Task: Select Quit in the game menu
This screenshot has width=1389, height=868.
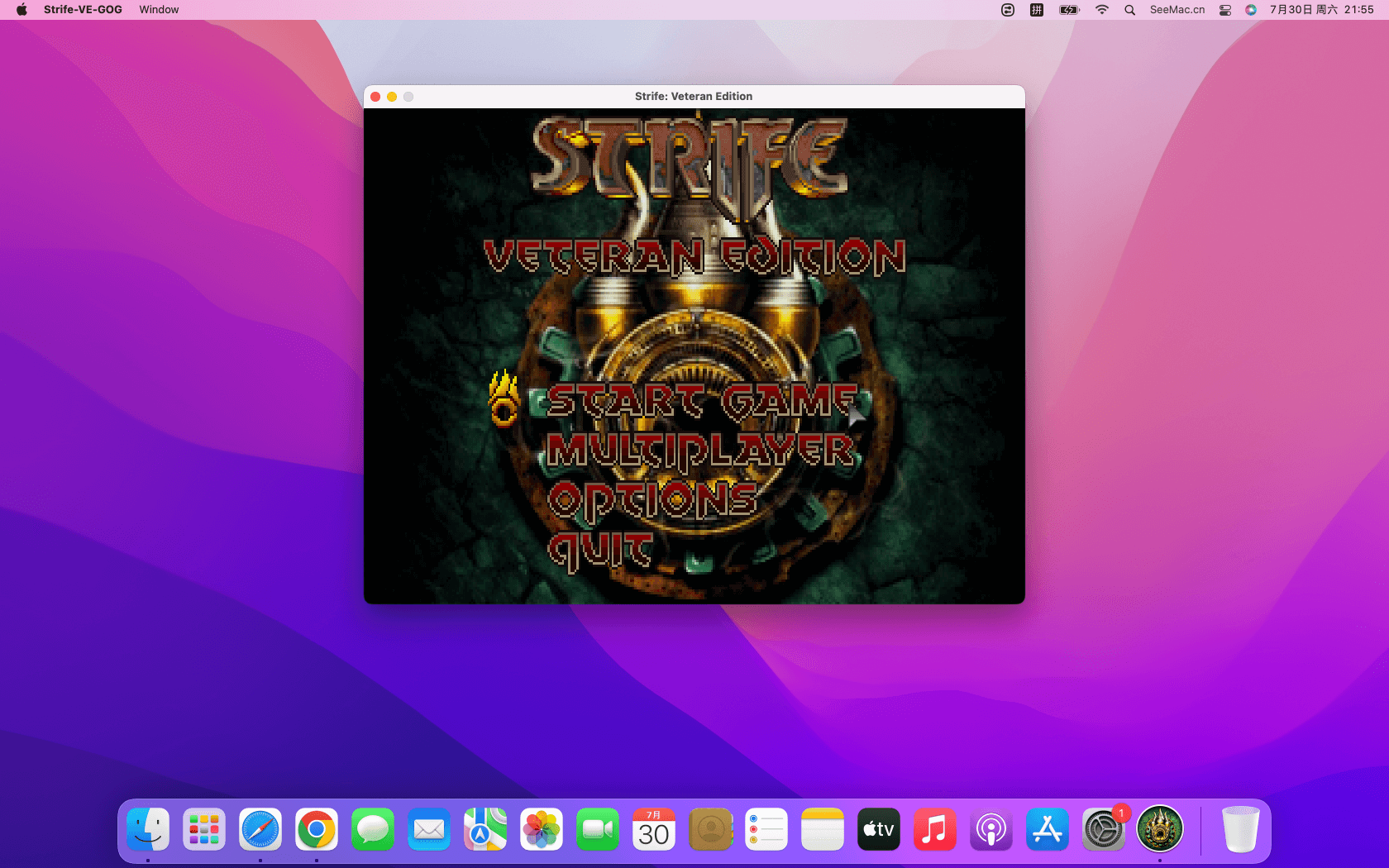Action: click(x=600, y=551)
